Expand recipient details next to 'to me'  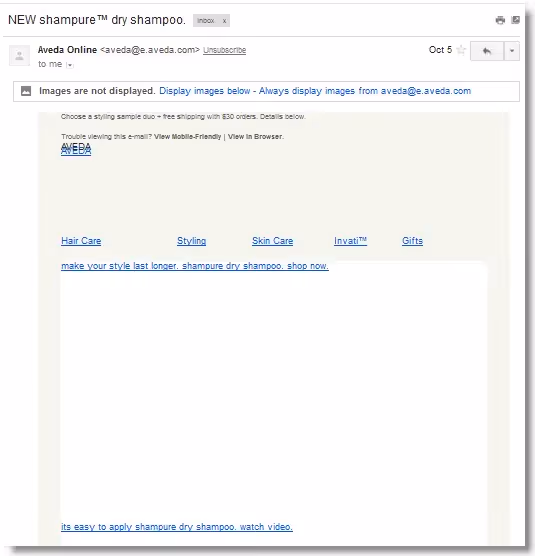pos(70,65)
